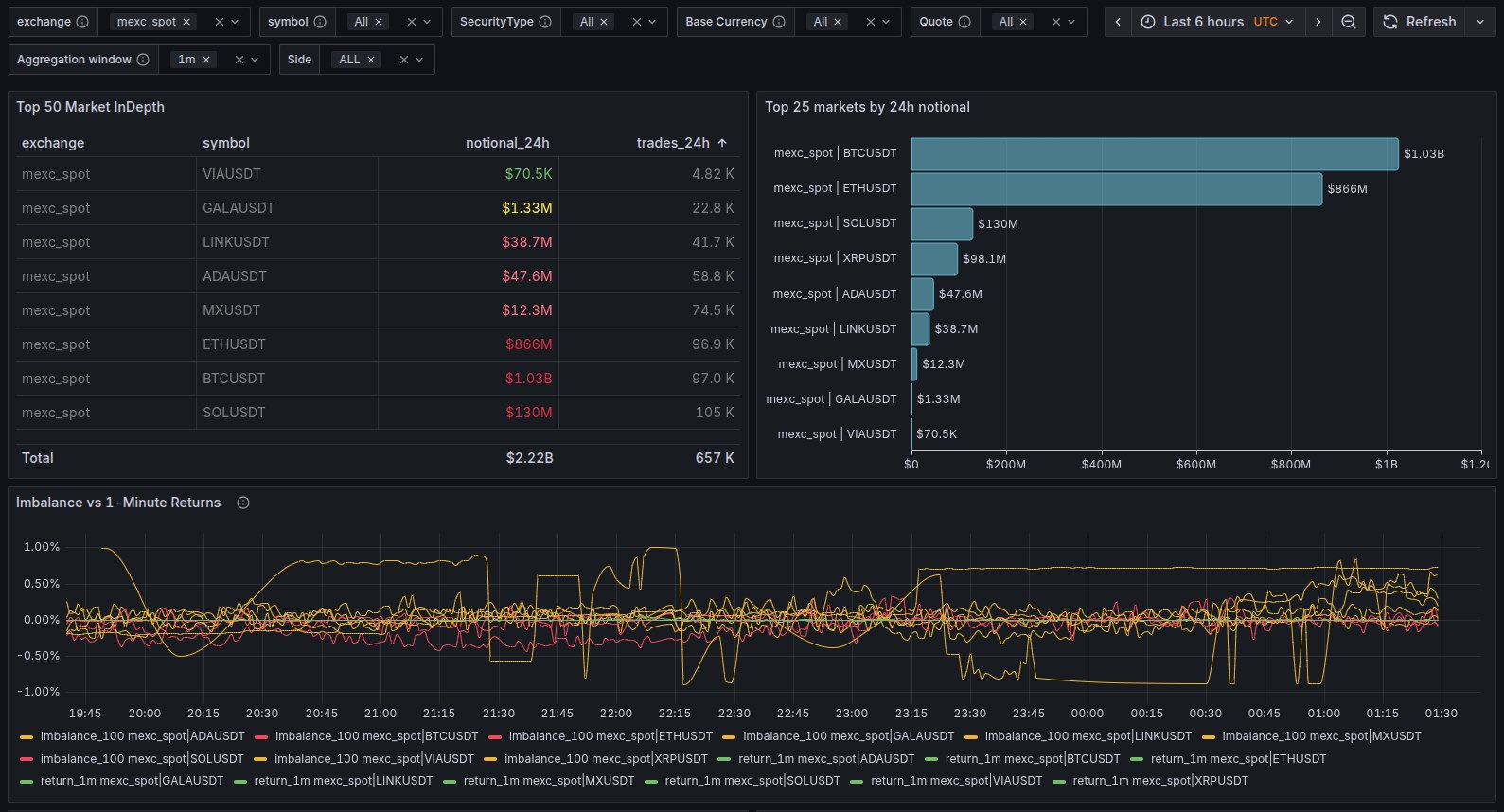Screen dimensions: 1504x812
Task: Click info icon next to Base Currency
Action: (779, 22)
